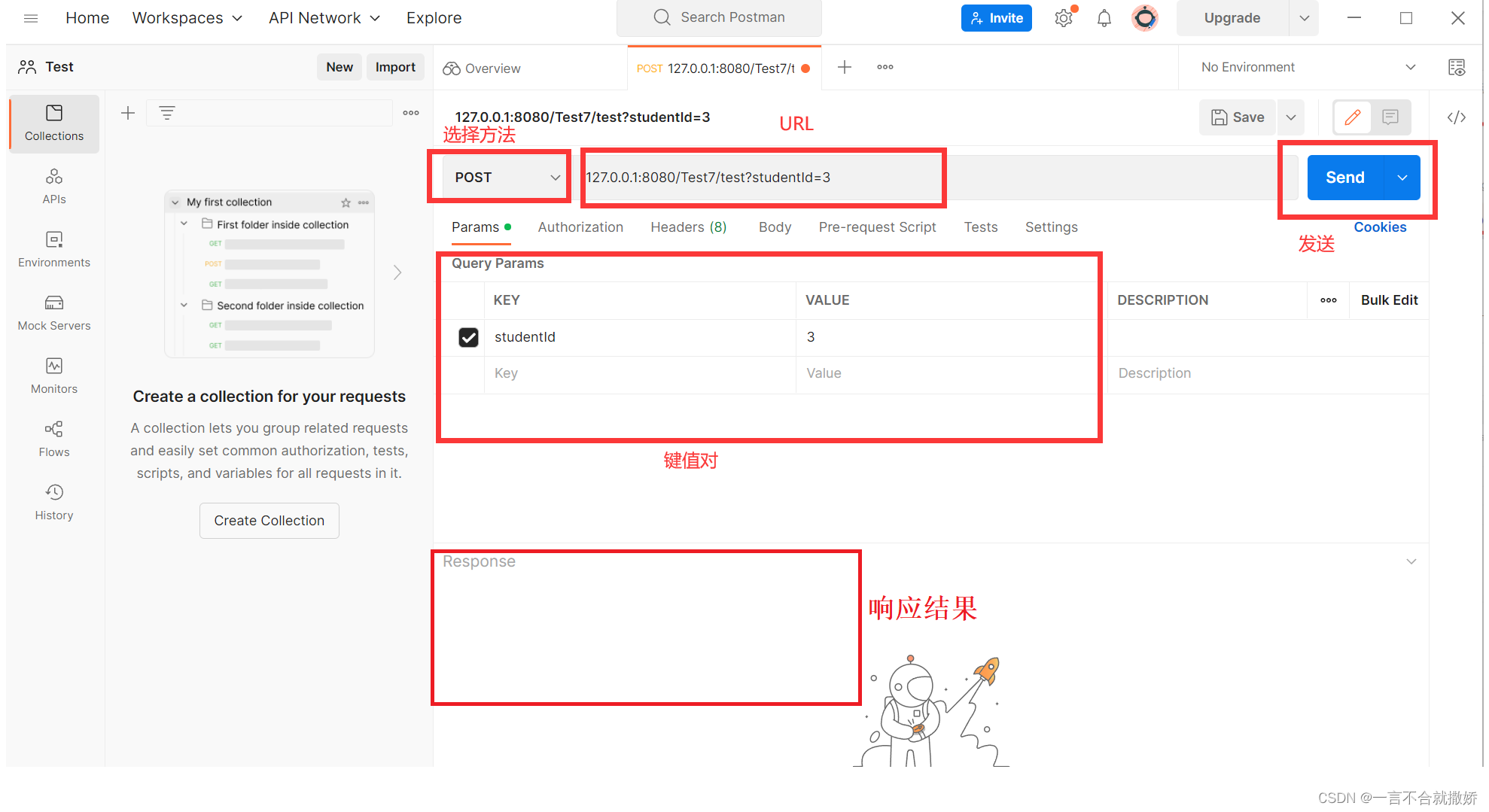The width and height of the screenshot is (1489, 812).
Task: Open the request Settings tab
Action: 1052,227
